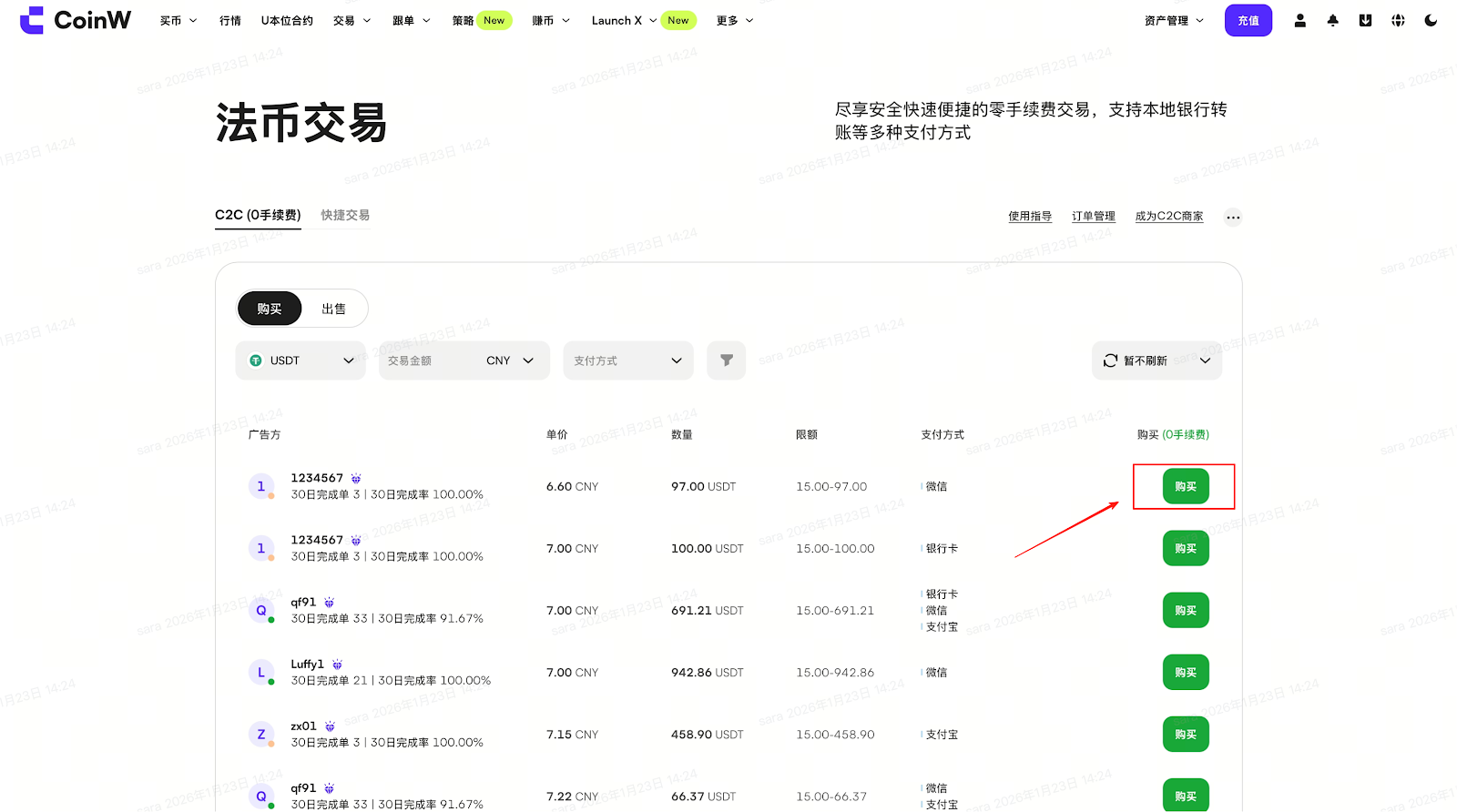Open the language globe icon
Image resolution: width=1457 pixels, height=812 pixels.
click(1398, 20)
